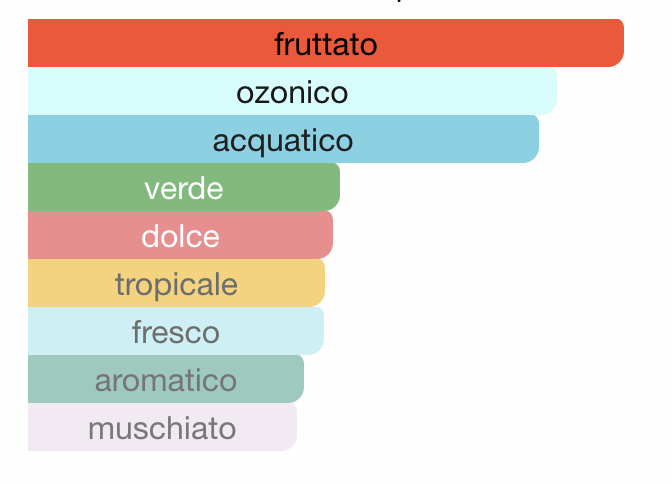Click the blue acquatico bar
This screenshot has height=484, width=672.
(x=283, y=139)
